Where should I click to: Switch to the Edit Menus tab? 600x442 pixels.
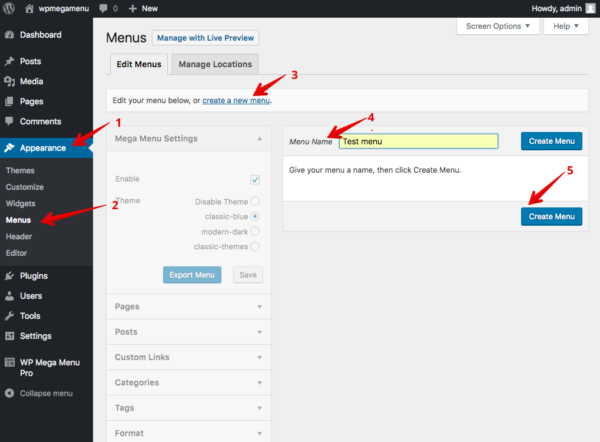(139, 64)
